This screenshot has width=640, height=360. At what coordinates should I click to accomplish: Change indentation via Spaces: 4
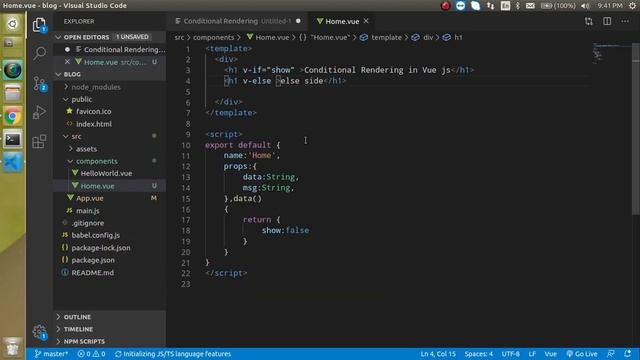(x=479, y=354)
